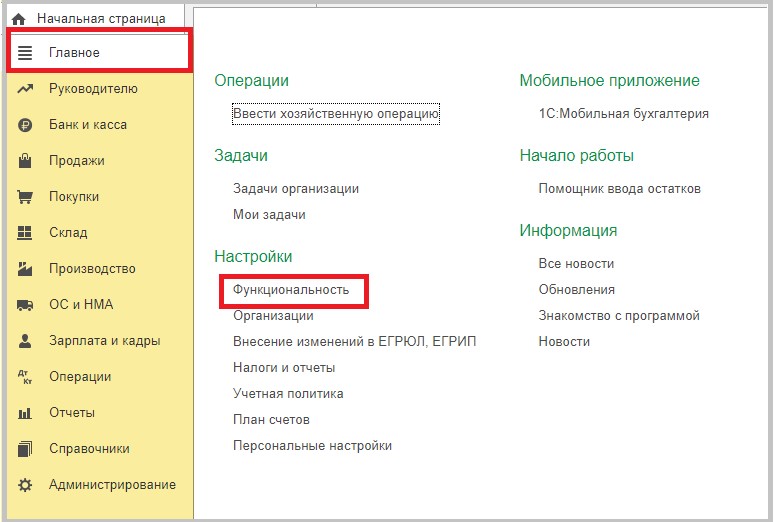
Task: Click the truck icon for ОС и НМА
Action: point(25,305)
